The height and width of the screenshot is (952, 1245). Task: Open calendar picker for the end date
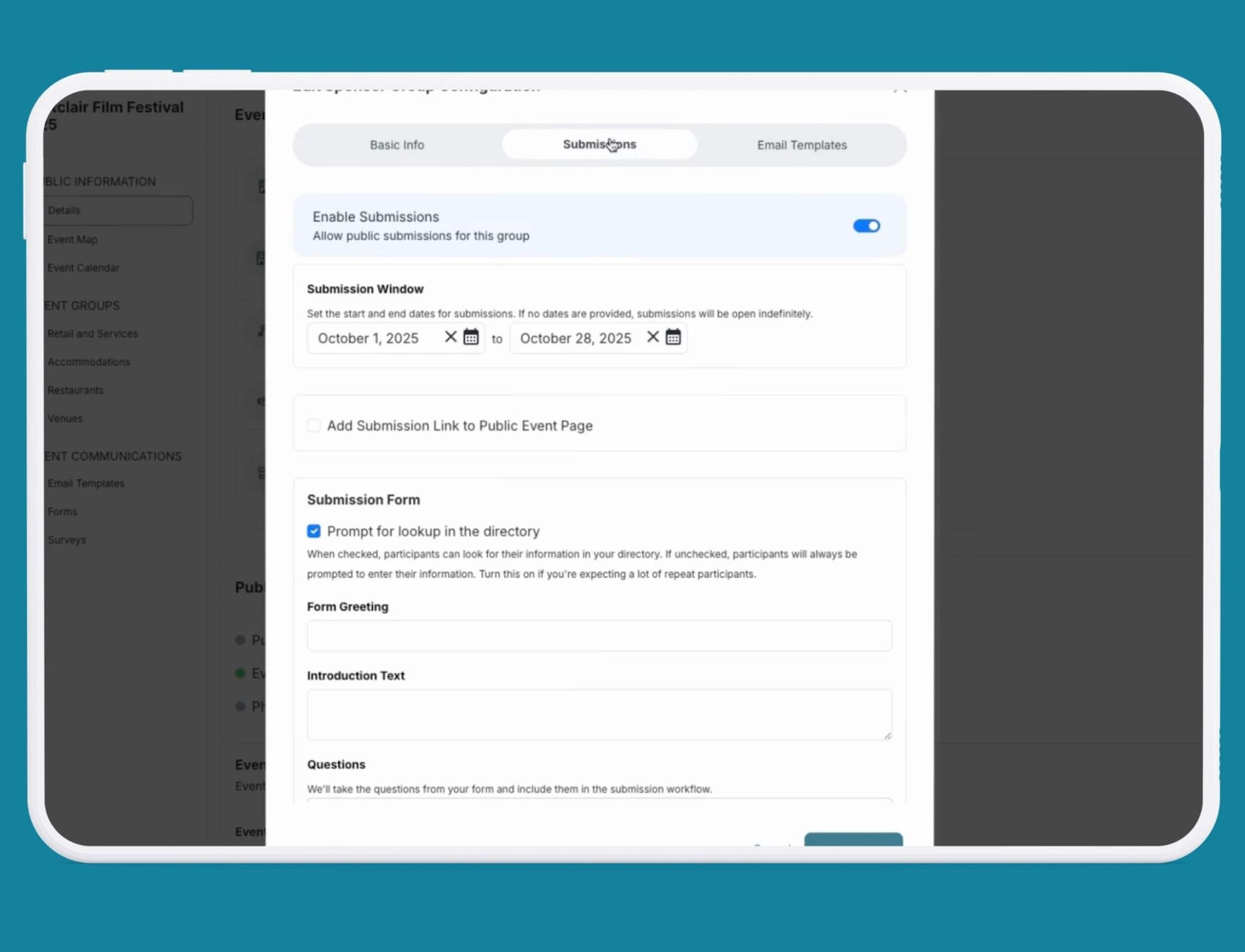(673, 337)
